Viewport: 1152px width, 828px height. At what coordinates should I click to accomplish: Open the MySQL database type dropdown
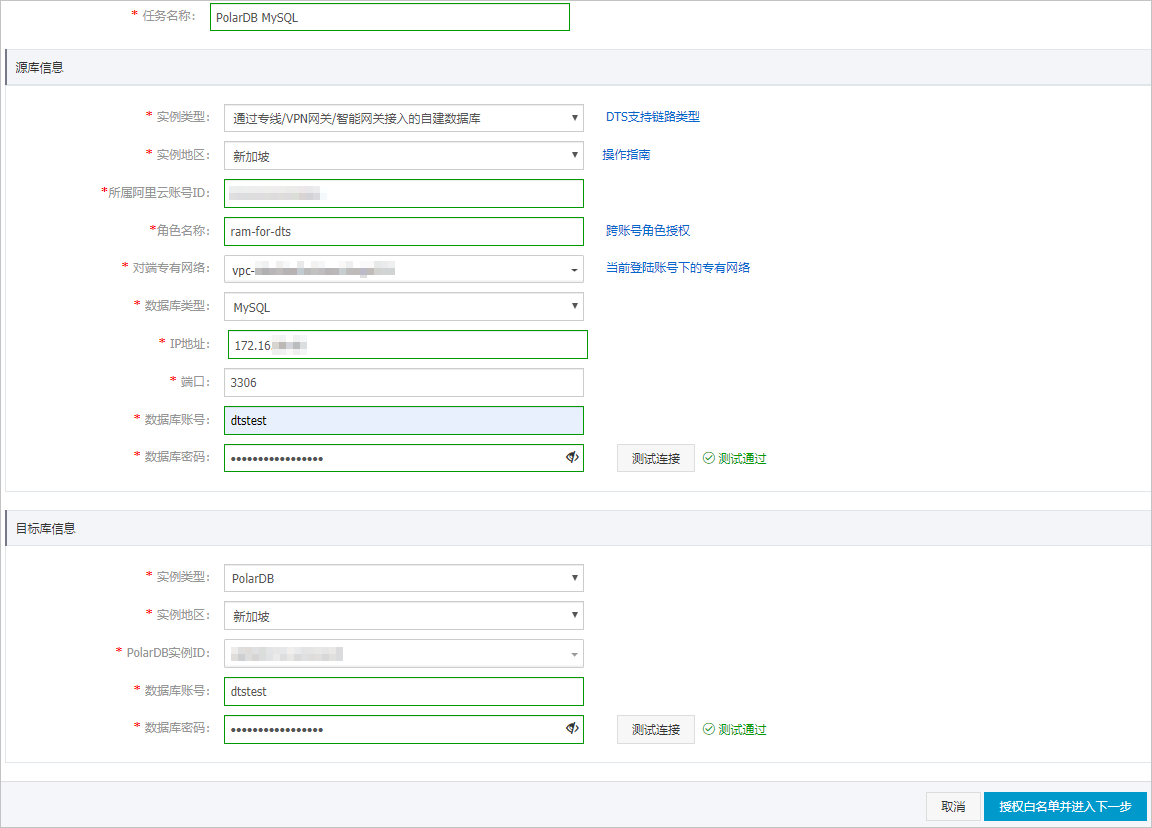click(403, 307)
